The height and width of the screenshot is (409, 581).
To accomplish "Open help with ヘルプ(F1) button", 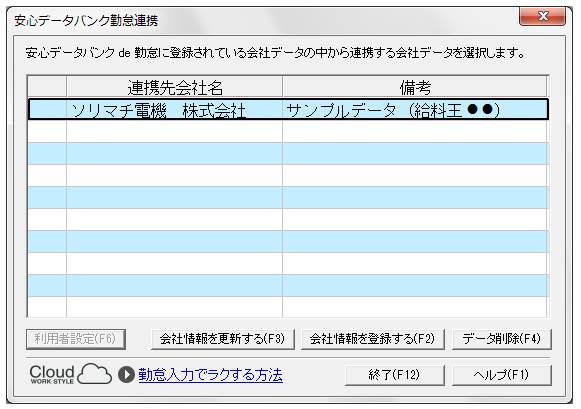I will pyautogui.click(x=502, y=375).
